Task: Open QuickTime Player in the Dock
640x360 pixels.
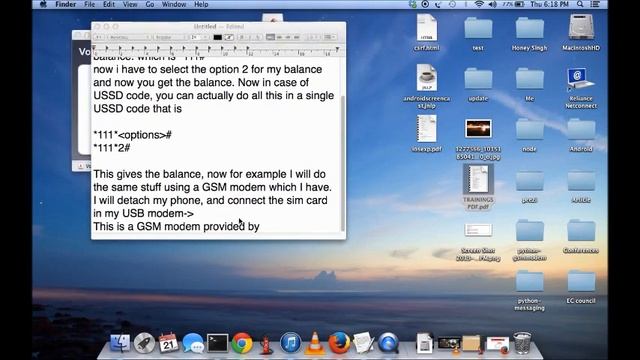Action: coord(388,343)
